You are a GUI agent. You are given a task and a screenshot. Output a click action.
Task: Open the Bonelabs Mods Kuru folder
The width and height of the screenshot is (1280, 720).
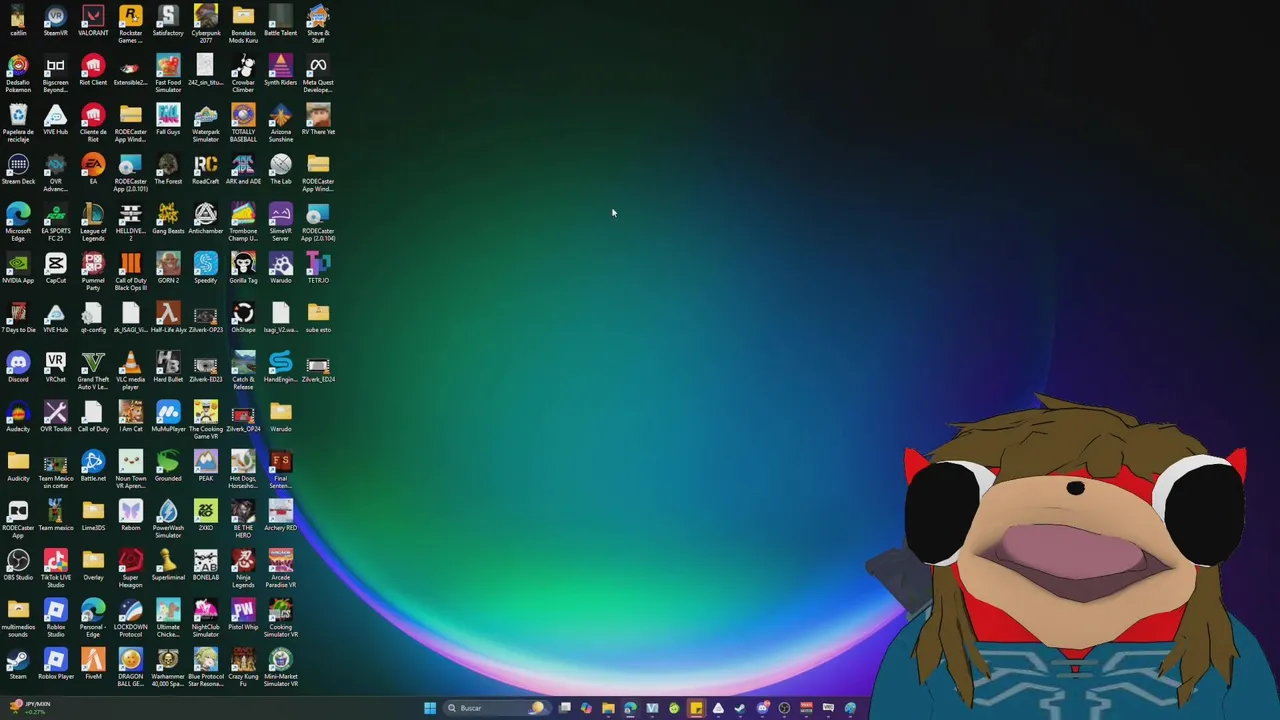click(243, 24)
